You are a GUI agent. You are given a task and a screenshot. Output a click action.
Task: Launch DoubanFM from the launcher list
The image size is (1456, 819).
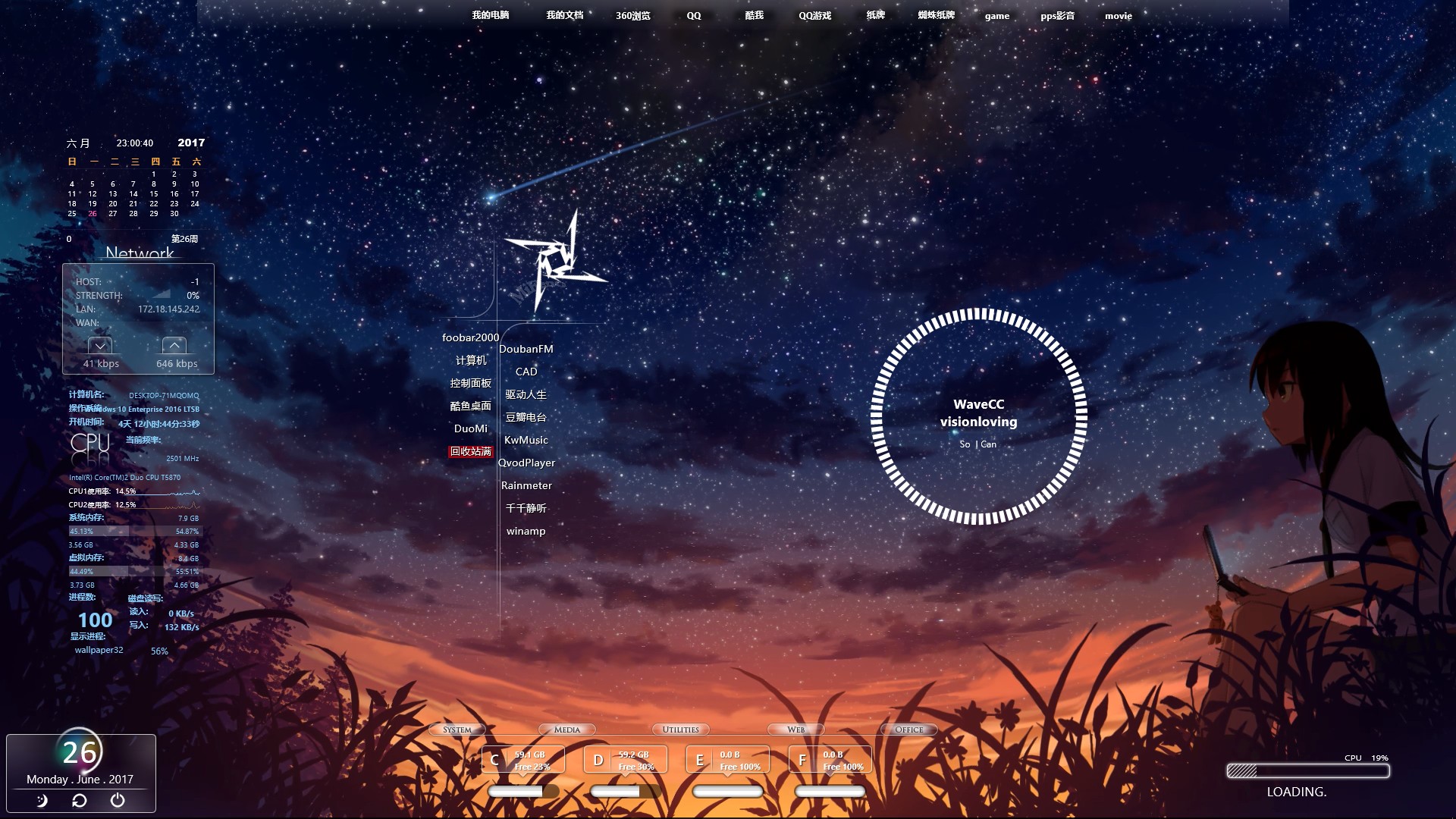[x=526, y=349]
